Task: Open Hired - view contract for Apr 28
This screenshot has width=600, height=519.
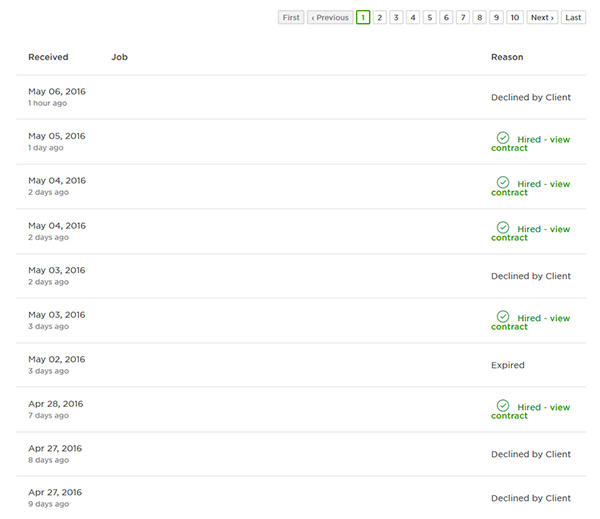Action: 530,411
